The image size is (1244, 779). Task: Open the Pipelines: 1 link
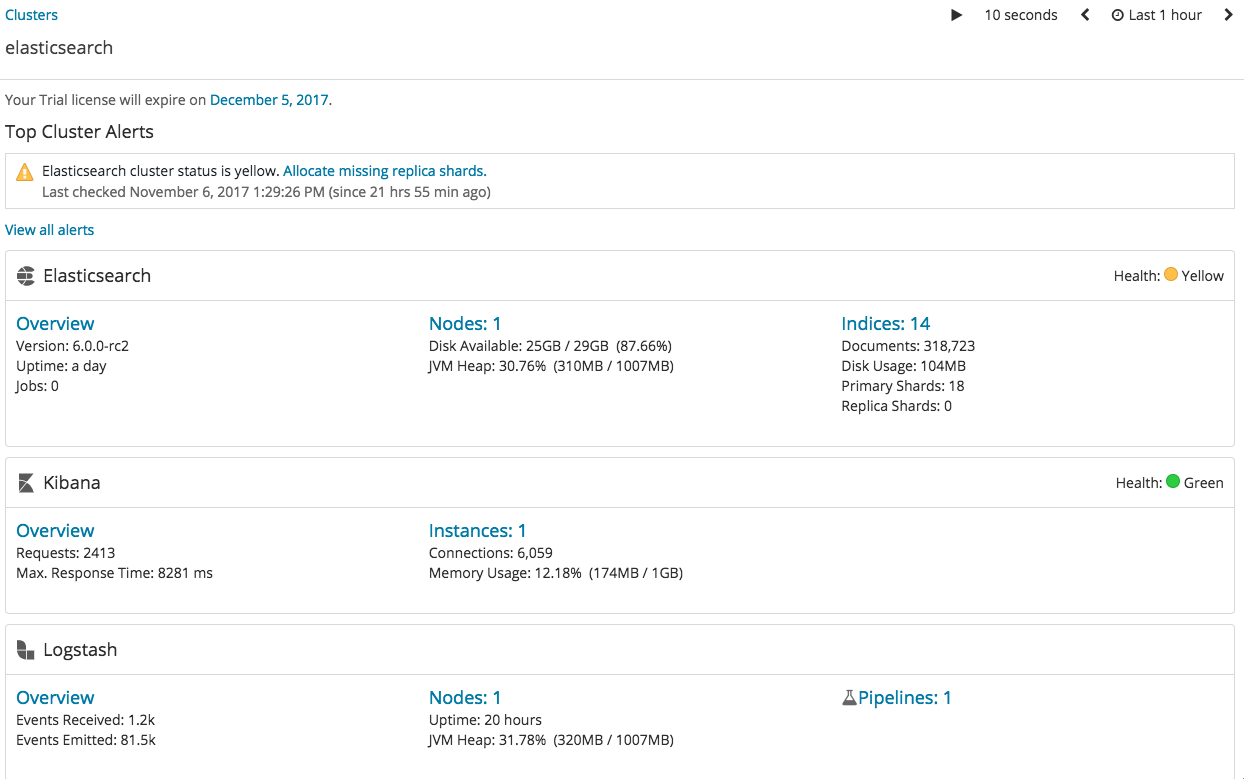(905, 698)
